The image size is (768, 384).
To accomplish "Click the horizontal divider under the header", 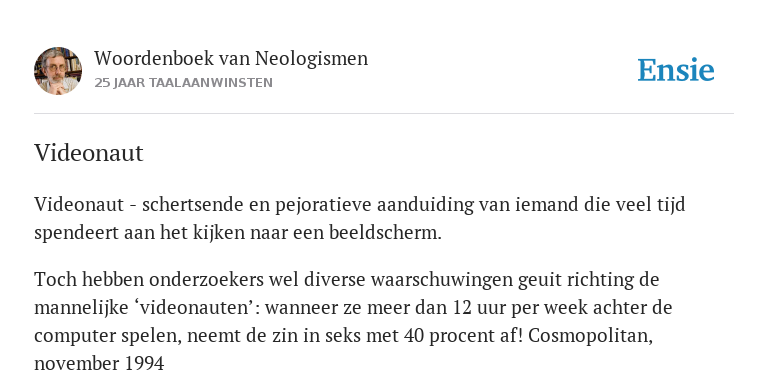I will pos(384,114).
